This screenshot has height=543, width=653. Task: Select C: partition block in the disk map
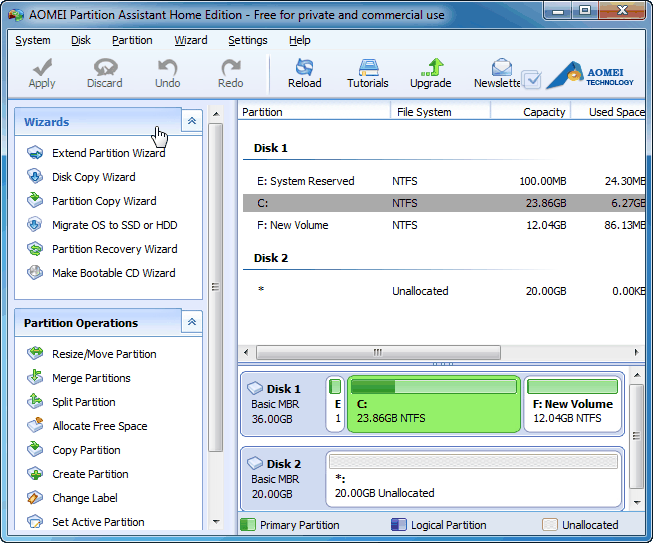[434, 404]
